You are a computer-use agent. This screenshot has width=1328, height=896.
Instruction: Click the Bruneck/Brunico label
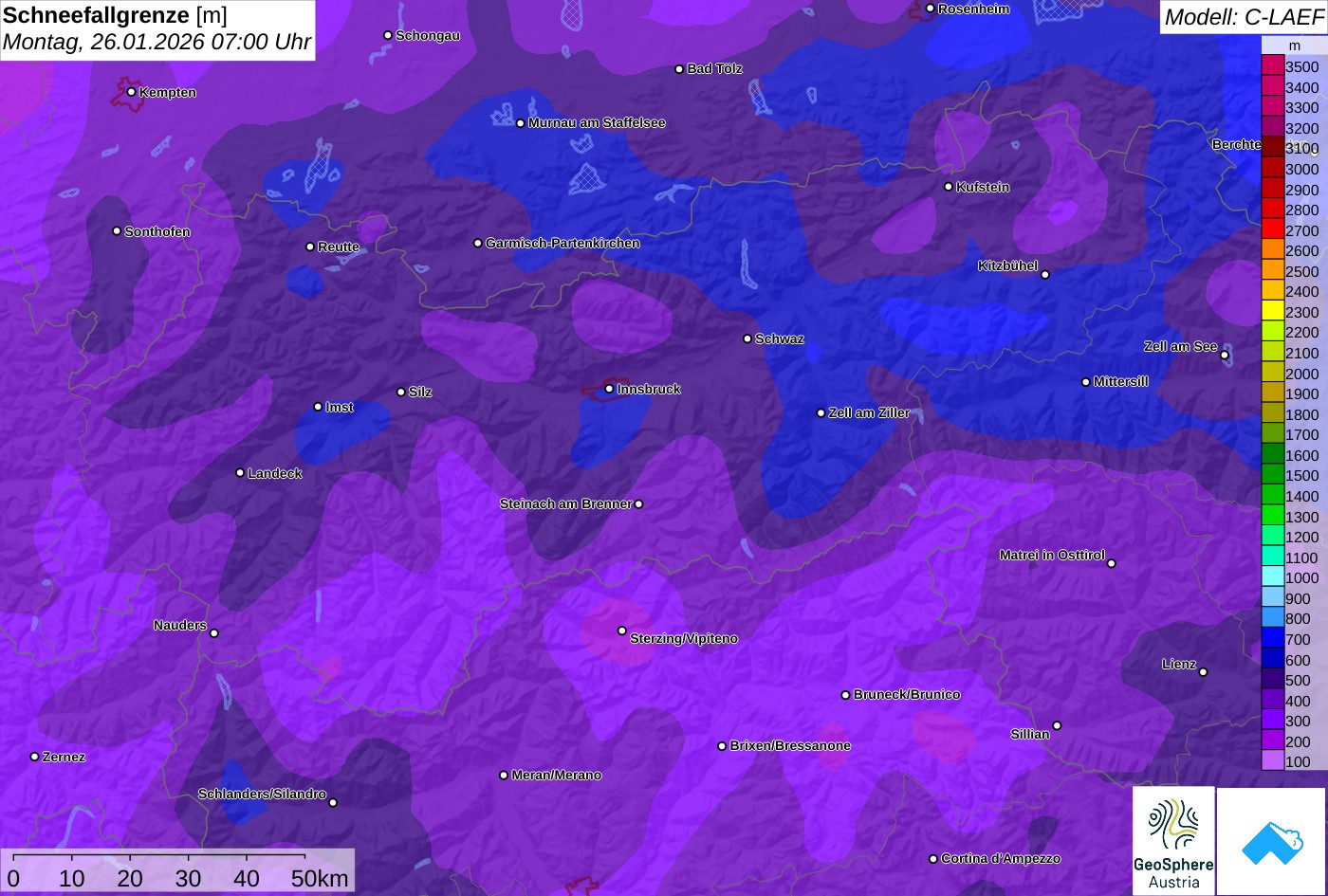pos(907,694)
